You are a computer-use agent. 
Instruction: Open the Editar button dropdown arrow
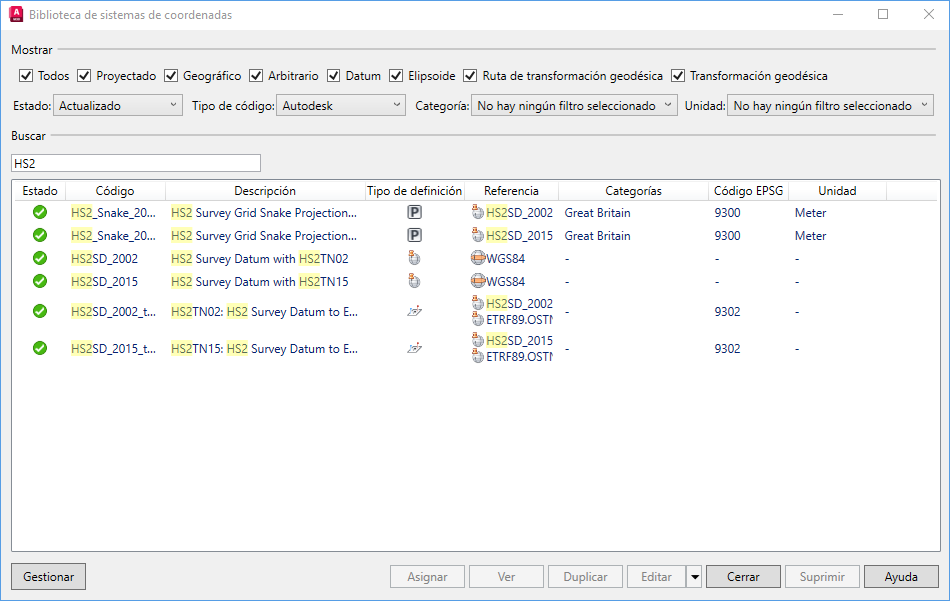694,577
